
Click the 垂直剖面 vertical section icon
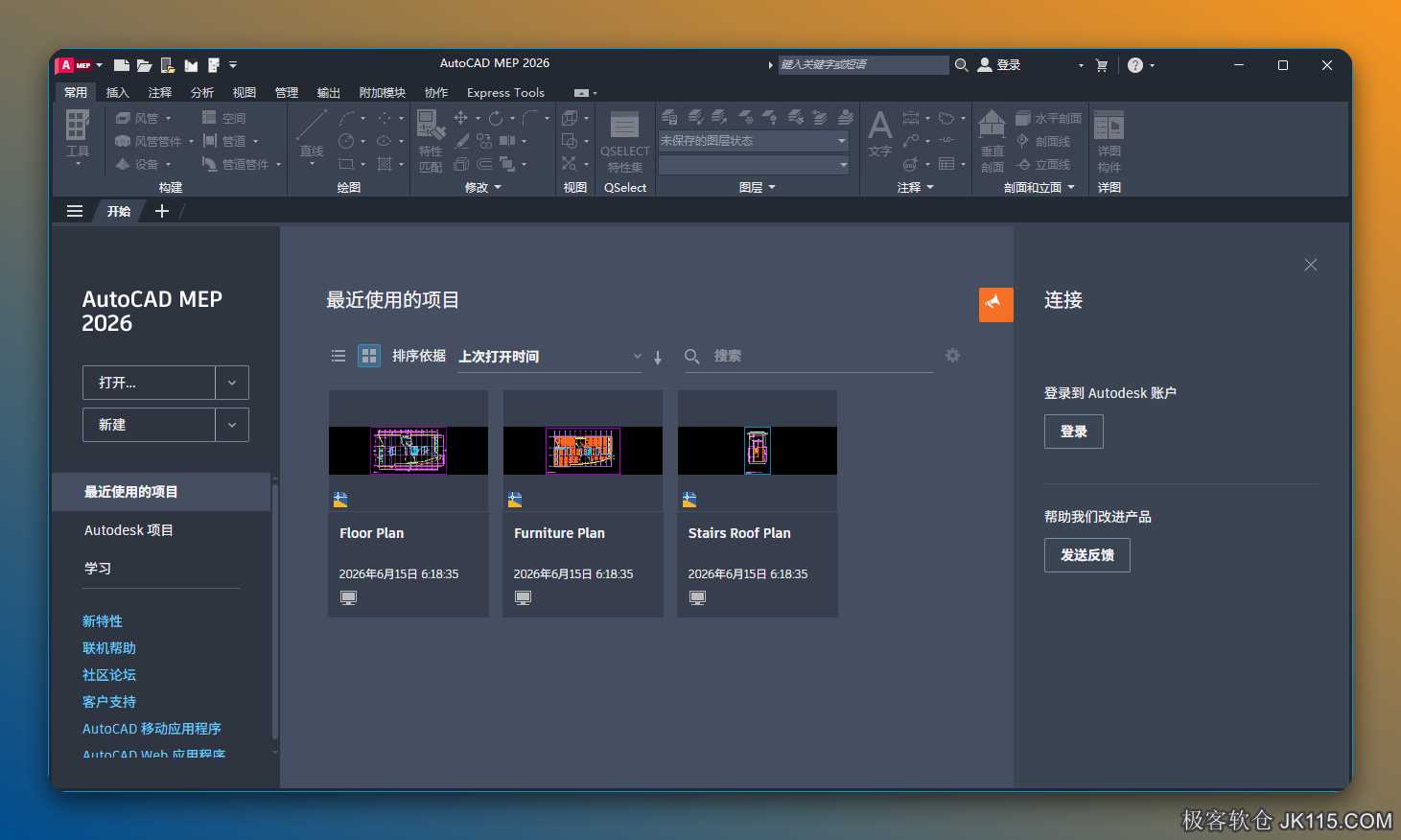tap(992, 140)
